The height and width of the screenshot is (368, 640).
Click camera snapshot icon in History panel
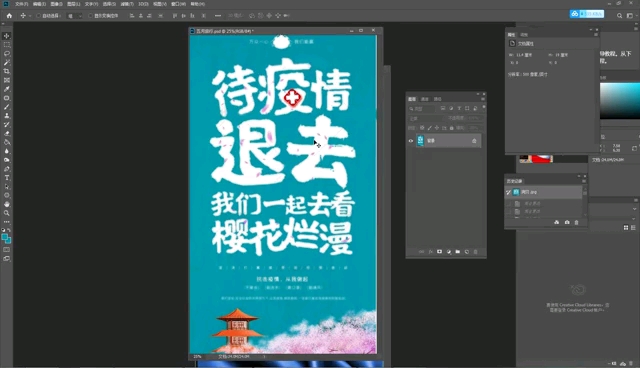tap(567, 222)
